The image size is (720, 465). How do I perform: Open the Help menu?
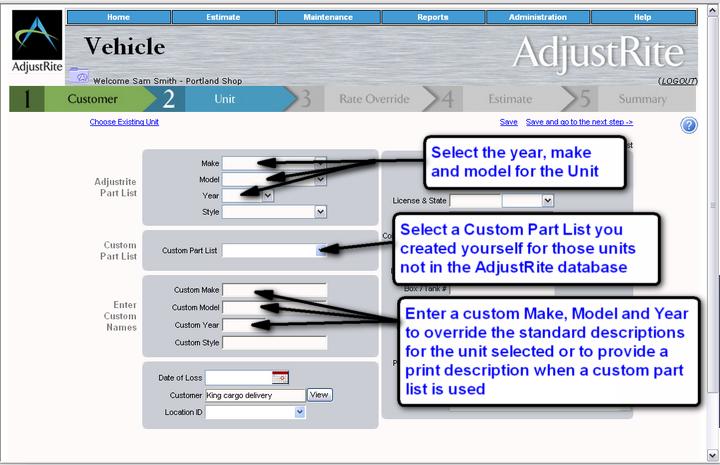pos(643,17)
